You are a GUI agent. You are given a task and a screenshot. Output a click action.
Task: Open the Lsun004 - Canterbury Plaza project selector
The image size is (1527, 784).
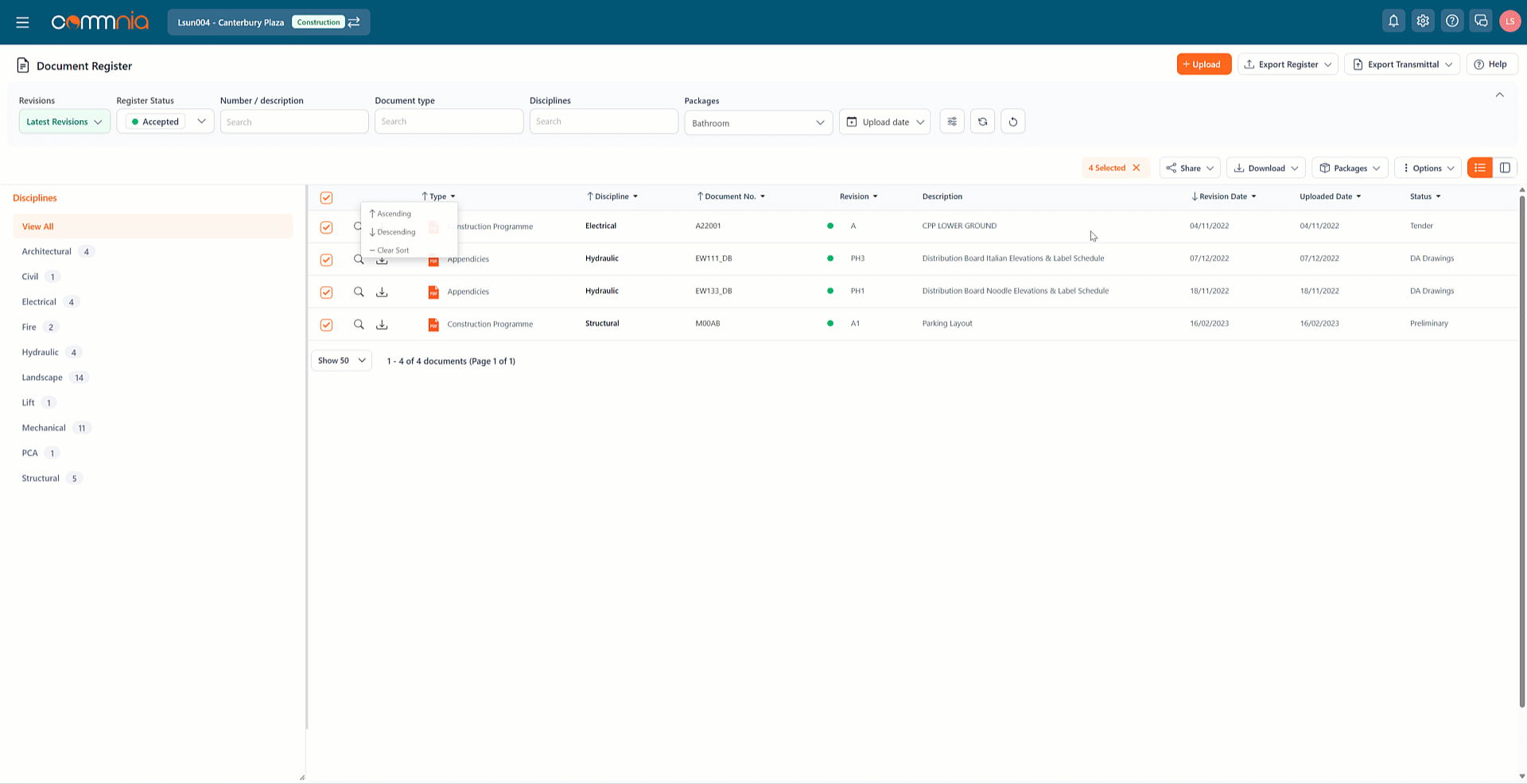click(269, 22)
